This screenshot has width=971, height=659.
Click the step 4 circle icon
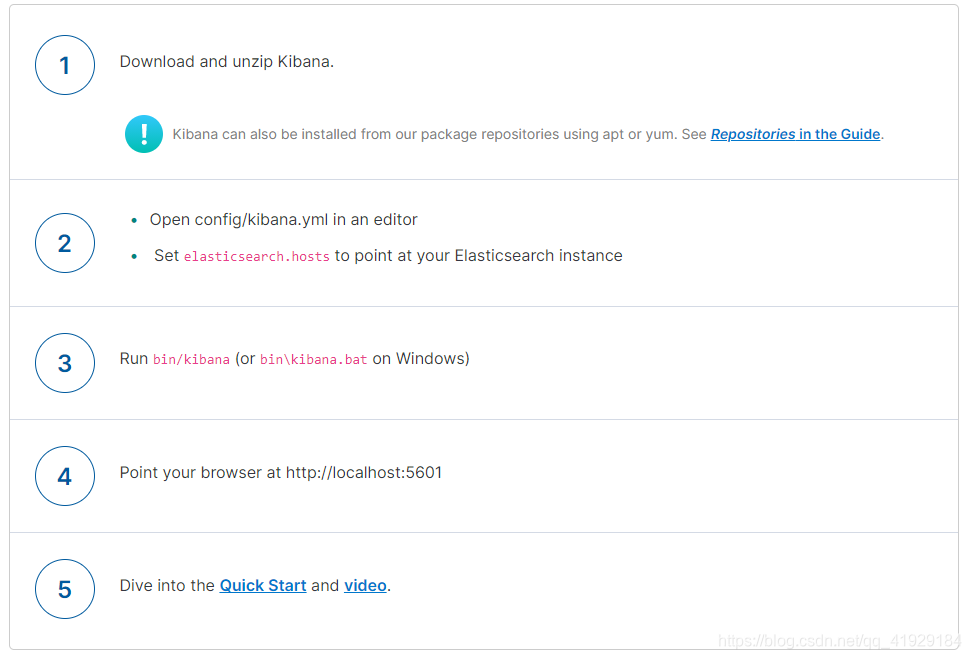point(65,476)
